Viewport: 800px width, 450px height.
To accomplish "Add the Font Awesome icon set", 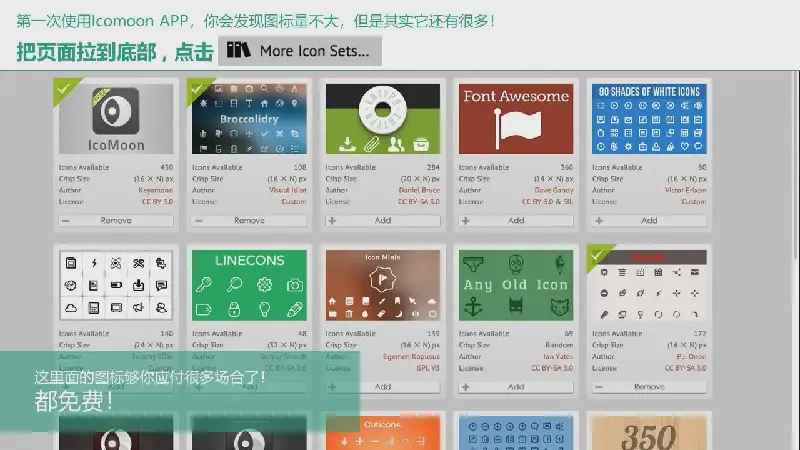I will coord(516,220).
